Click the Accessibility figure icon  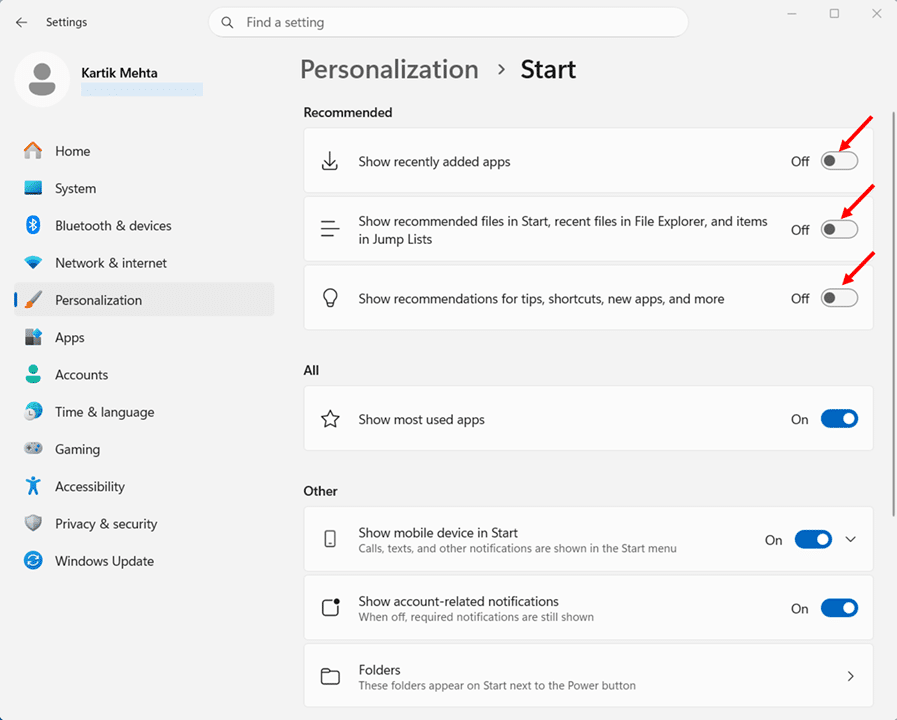pyautogui.click(x=33, y=486)
